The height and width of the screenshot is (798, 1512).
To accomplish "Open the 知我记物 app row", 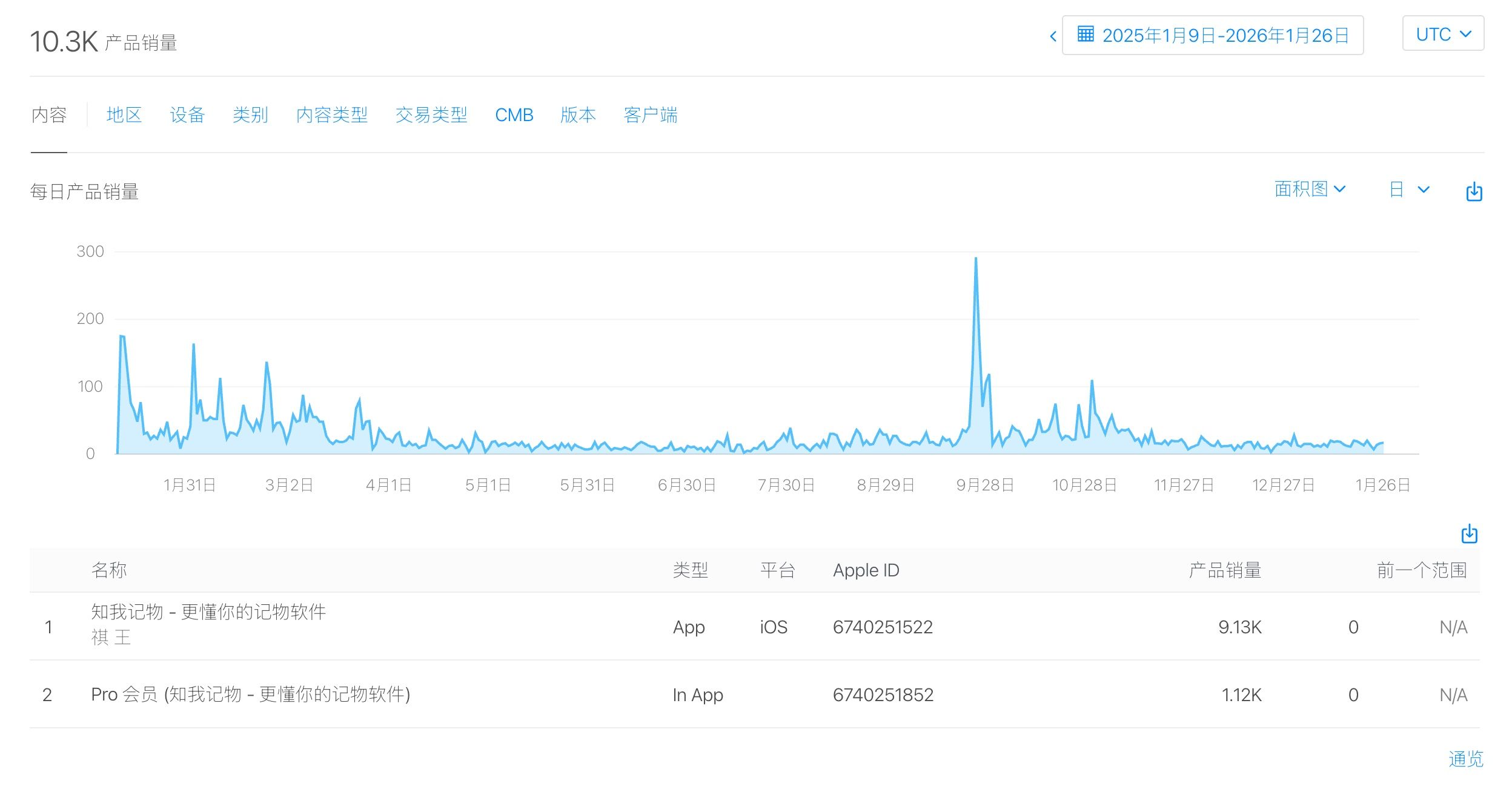I will point(208,612).
